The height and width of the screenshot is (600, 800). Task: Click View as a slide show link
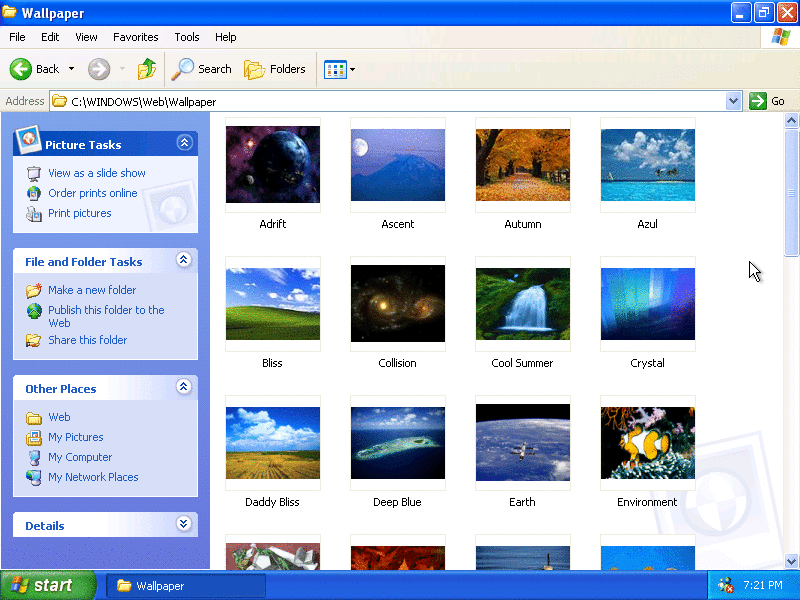pyautogui.click(x=97, y=173)
